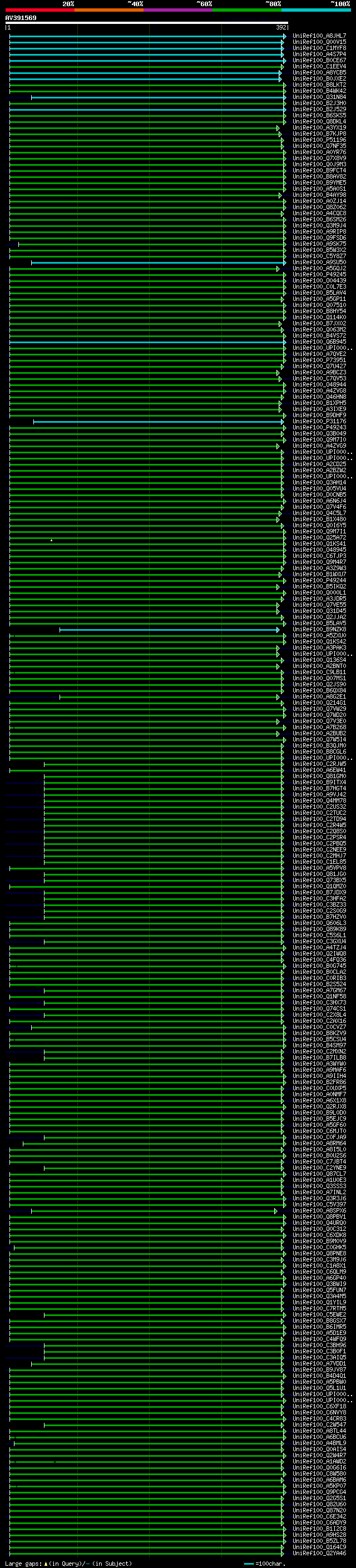Screen dimensions: 356x1568
Task: Select label UniRef100_Q8PBV1
Action: point(319,1218)
